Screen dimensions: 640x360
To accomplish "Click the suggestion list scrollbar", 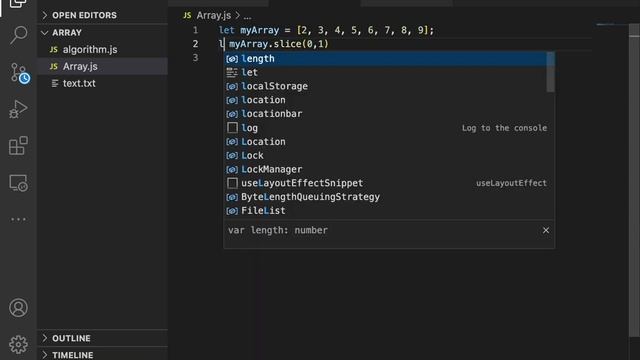I will [x=551, y=72].
